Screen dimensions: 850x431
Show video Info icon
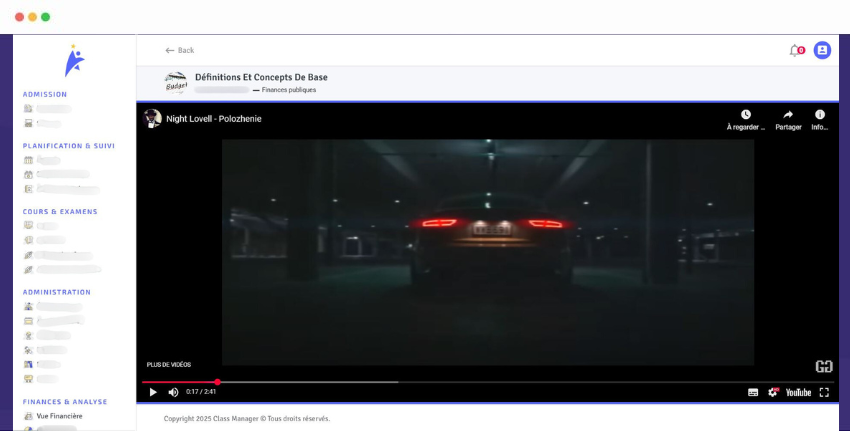click(x=820, y=114)
